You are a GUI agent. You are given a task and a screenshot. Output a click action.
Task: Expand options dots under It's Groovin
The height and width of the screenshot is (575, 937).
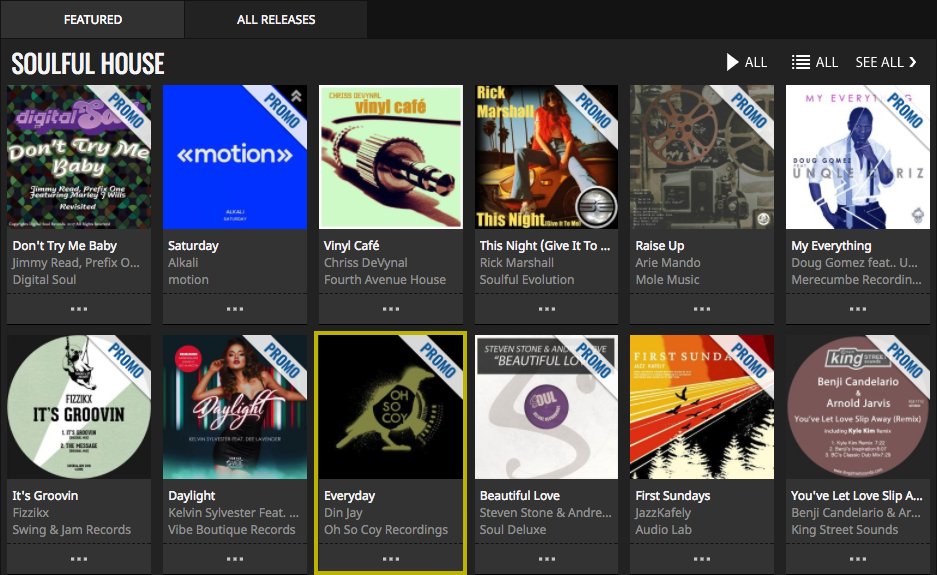[x=79, y=559]
